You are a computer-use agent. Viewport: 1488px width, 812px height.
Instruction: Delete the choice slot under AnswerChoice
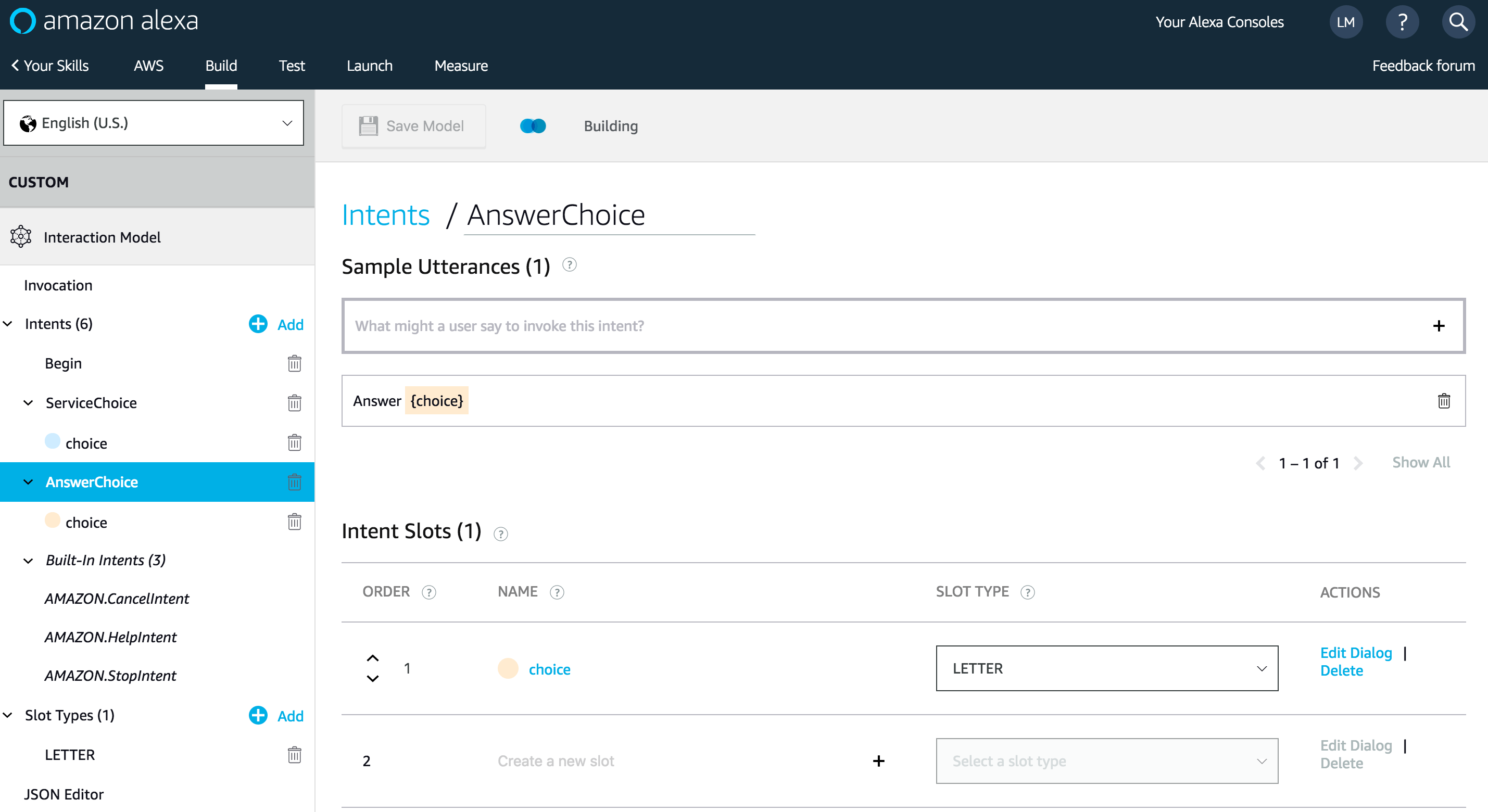pyautogui.click(x=295, y=522)
